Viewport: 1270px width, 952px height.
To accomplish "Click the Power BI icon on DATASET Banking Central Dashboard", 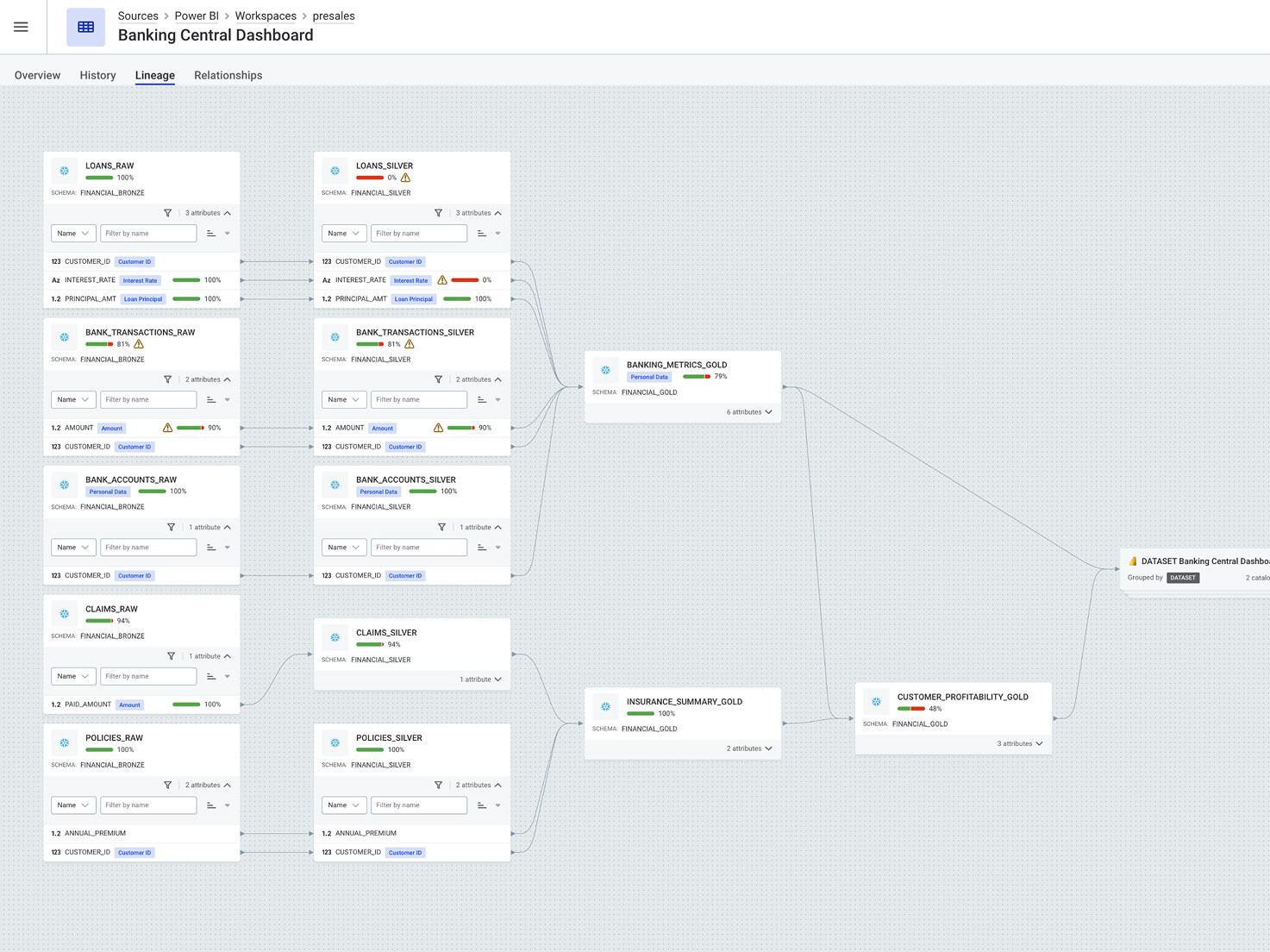I will (x=1131, y=561).
